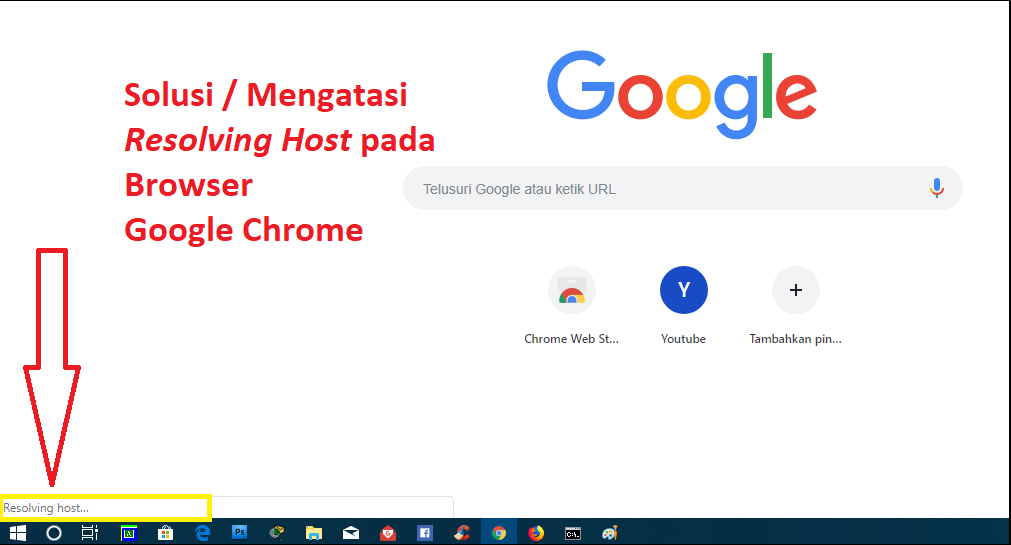Screen dimensions: 1011x545
Task: Open the Mail app in taskbar
Action: click(351, 533)
